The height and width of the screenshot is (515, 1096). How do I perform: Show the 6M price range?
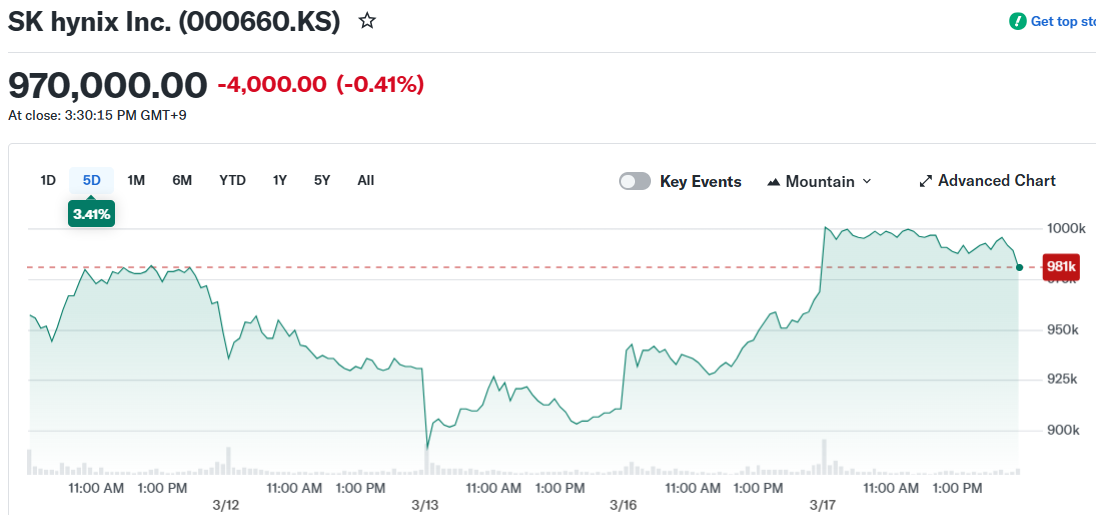[x=182, y=180]
